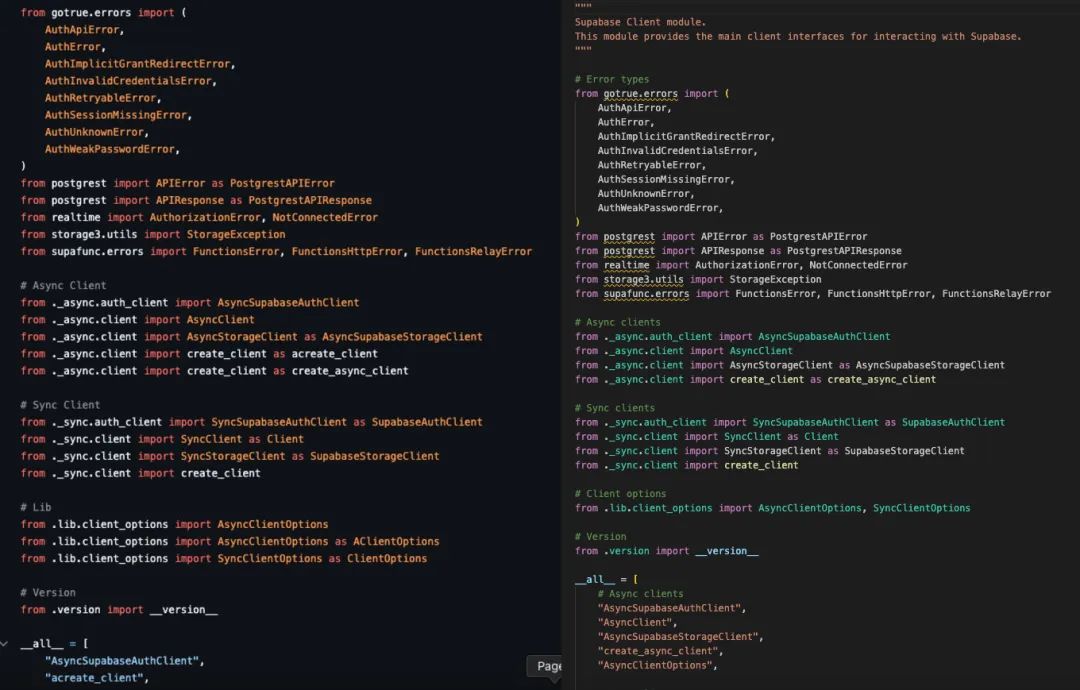
Task: Click 'SyncClientOptions as ClientOptions' line in left pane
Action: (x=223, y=558)
